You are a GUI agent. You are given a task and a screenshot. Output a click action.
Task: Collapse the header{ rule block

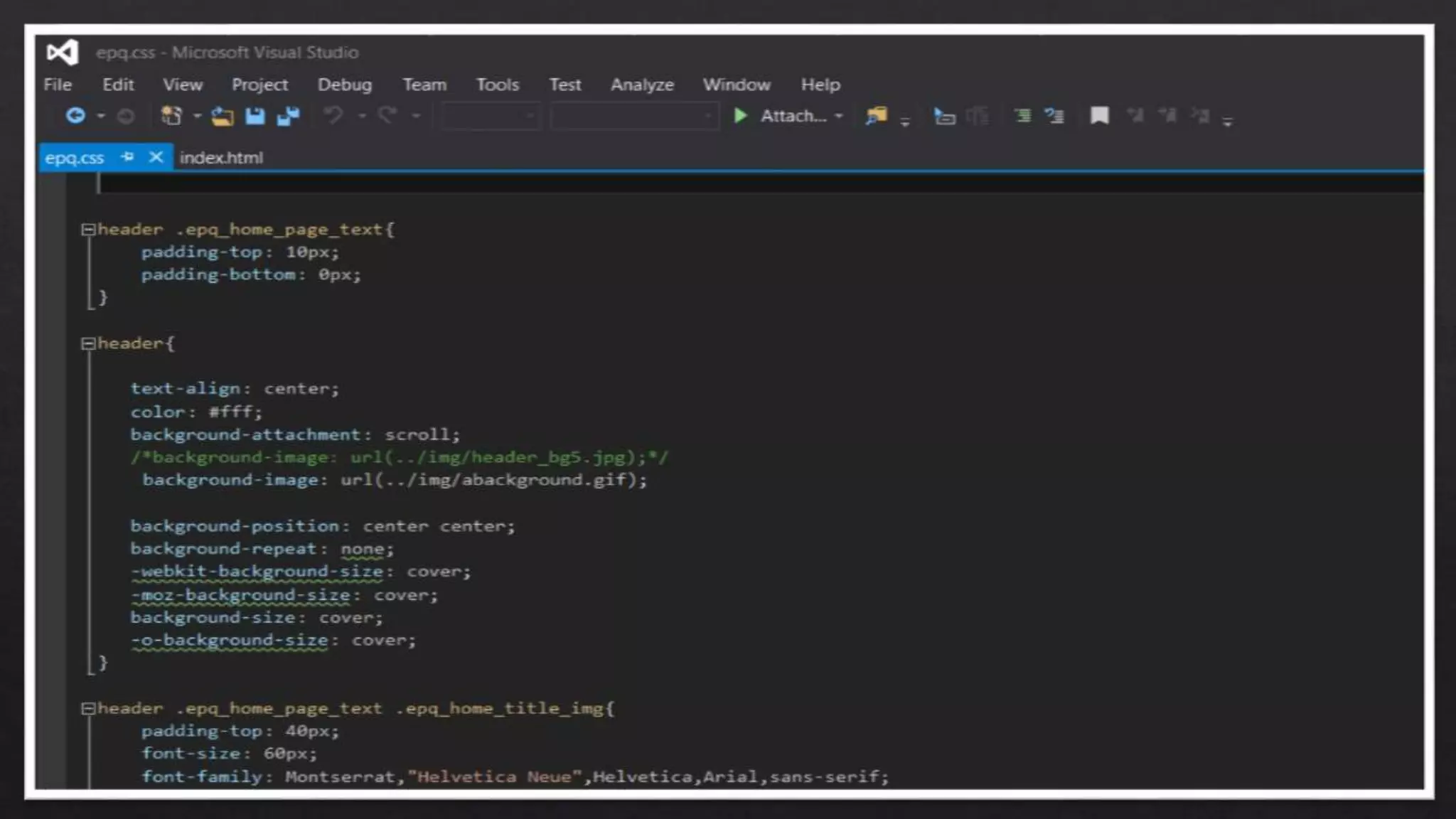click(88, 344)
